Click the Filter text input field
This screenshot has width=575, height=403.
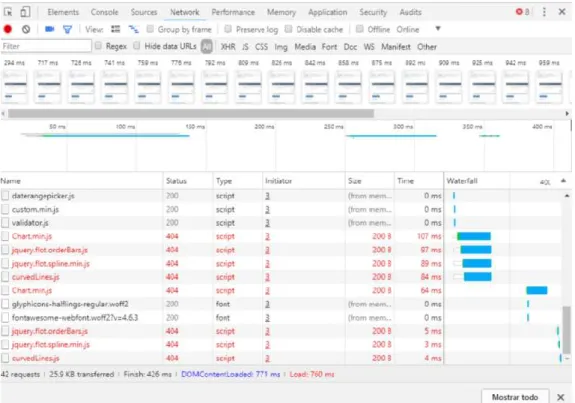tap(46, 46)
